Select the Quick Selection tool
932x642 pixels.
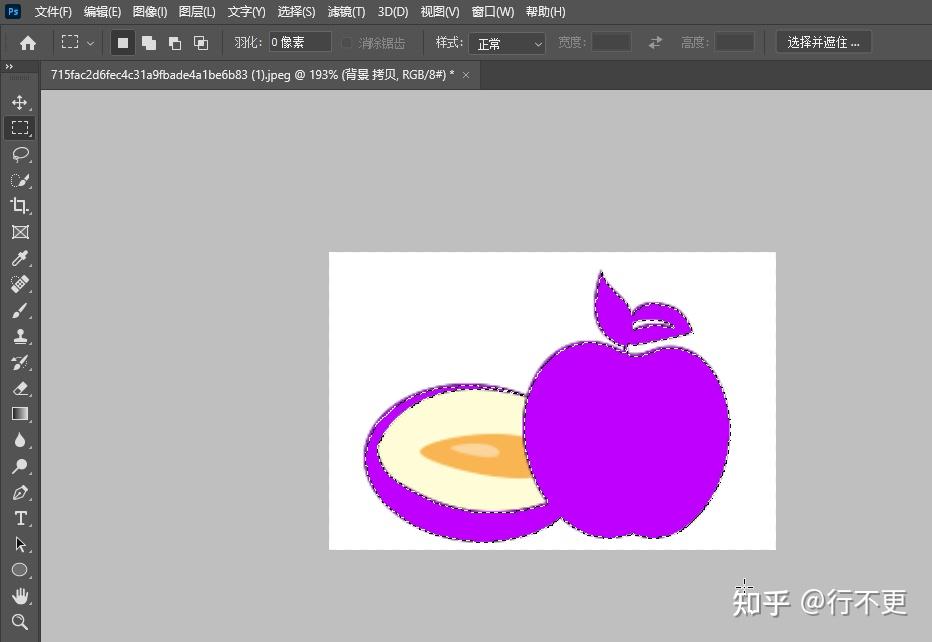[20, 180]
